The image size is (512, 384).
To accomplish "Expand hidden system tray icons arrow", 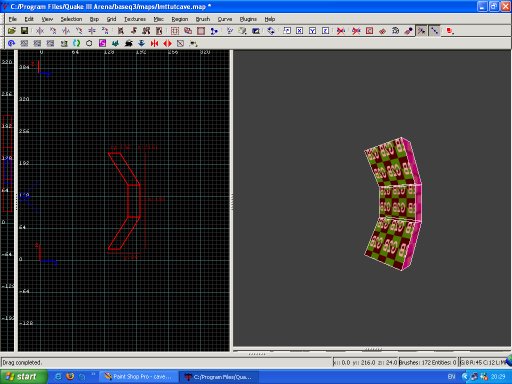I will point(465,377).
